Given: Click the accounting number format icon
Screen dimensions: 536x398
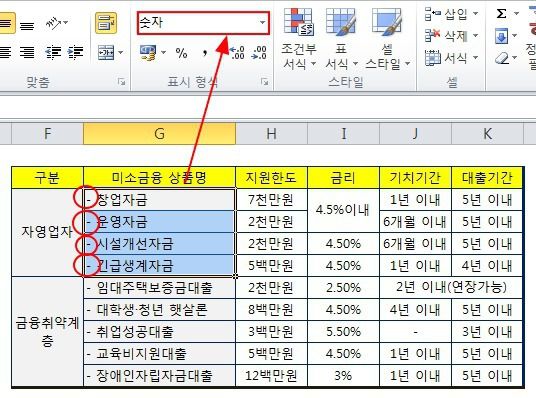Looking at the screenshot, I should (148, 53).
